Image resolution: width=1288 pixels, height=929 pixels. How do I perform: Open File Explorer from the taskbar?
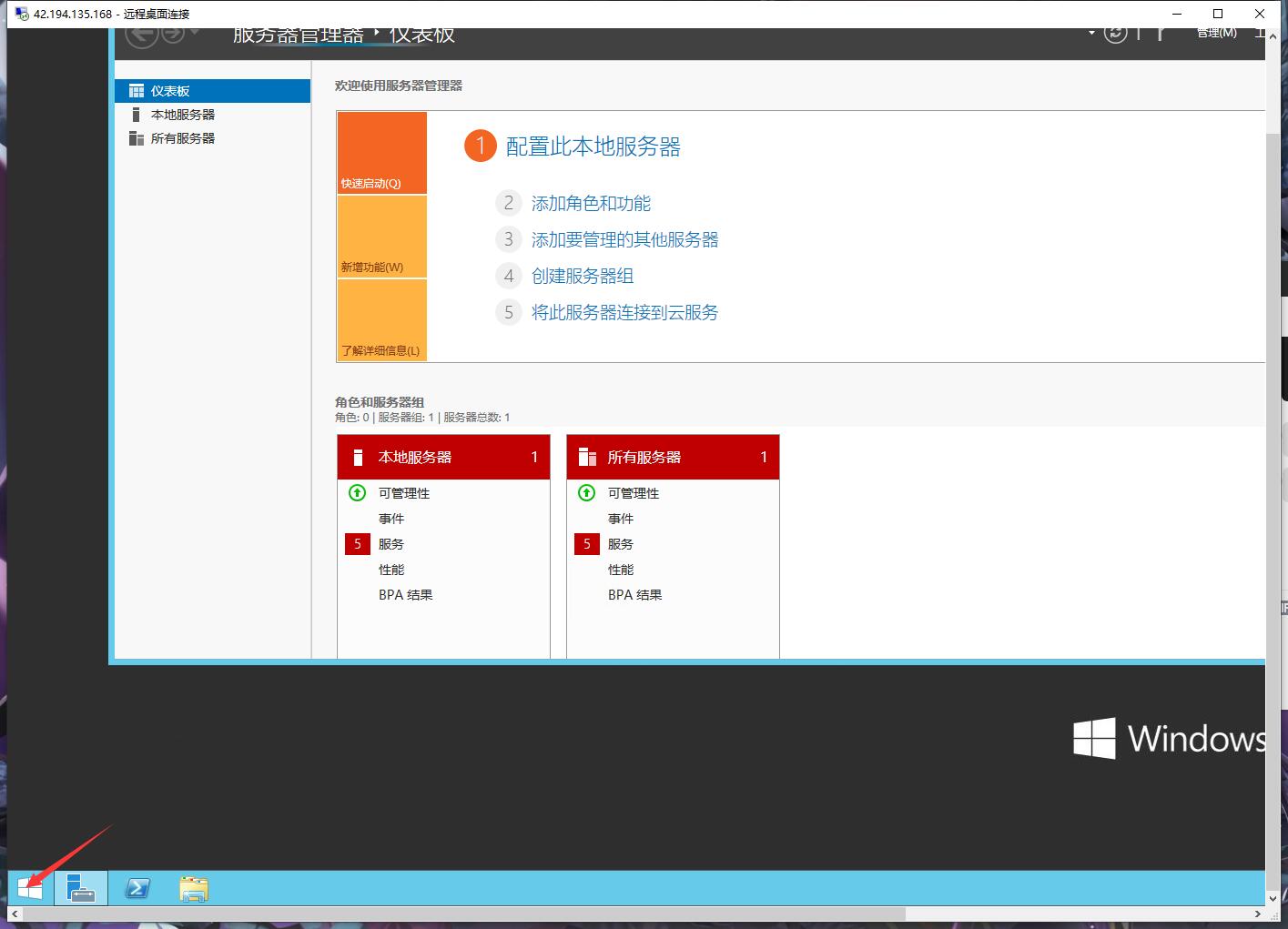click(x=192, y=887)
